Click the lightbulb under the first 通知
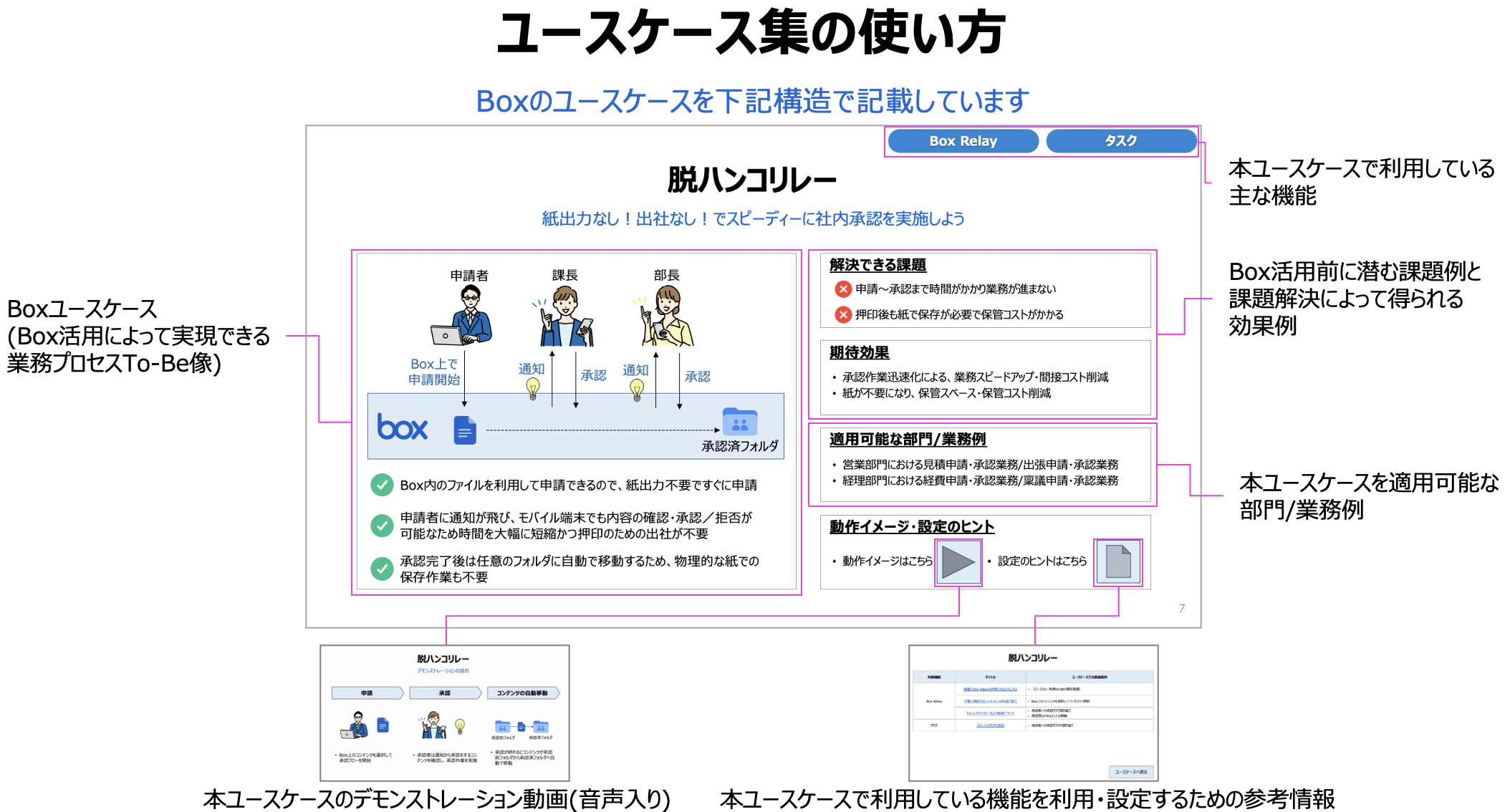The width and height of the screenshot is (1510, 812). coord(533,389)
